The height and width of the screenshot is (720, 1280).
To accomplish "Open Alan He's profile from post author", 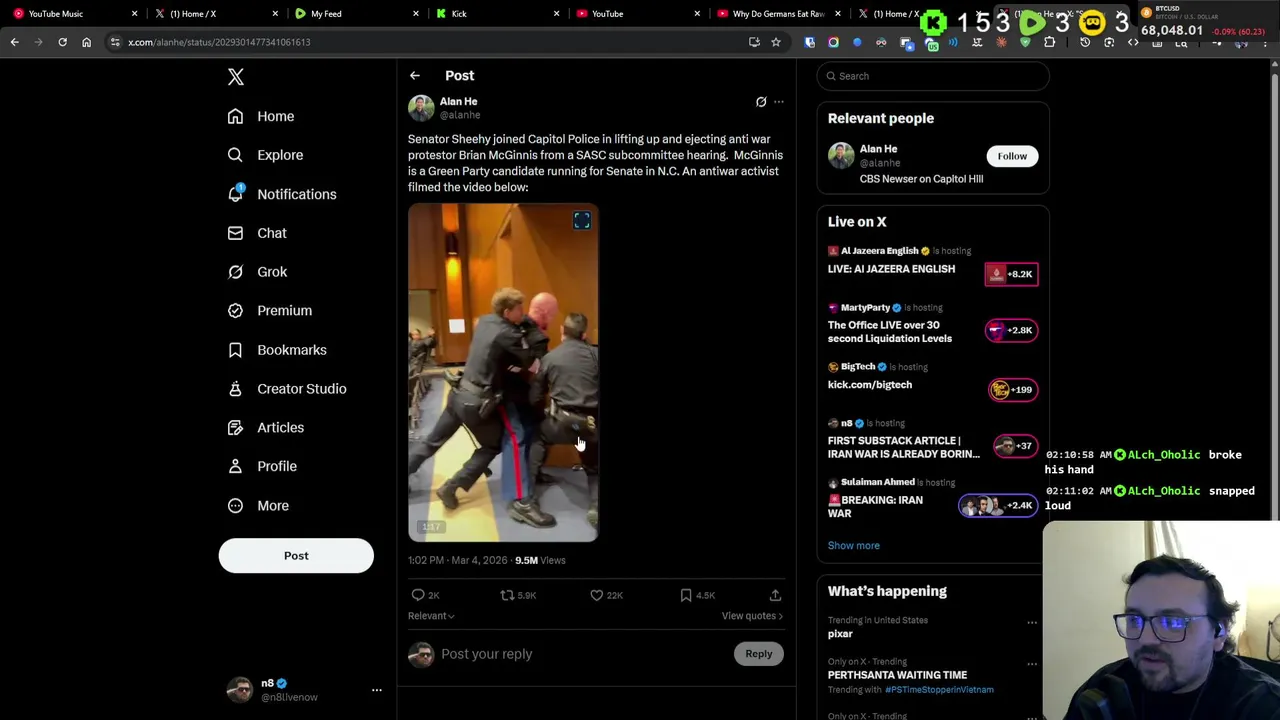I will coord(458,101).
